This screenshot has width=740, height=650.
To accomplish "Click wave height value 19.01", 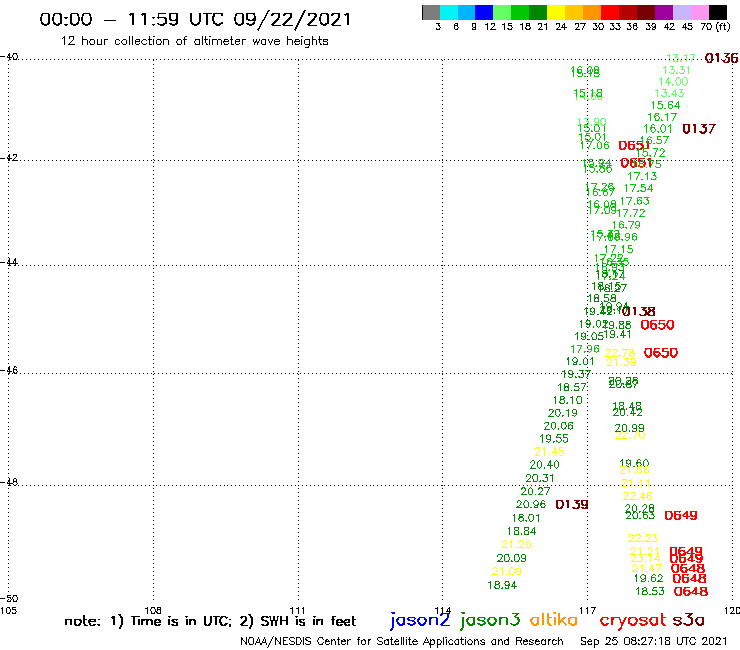I will point(580,362).
